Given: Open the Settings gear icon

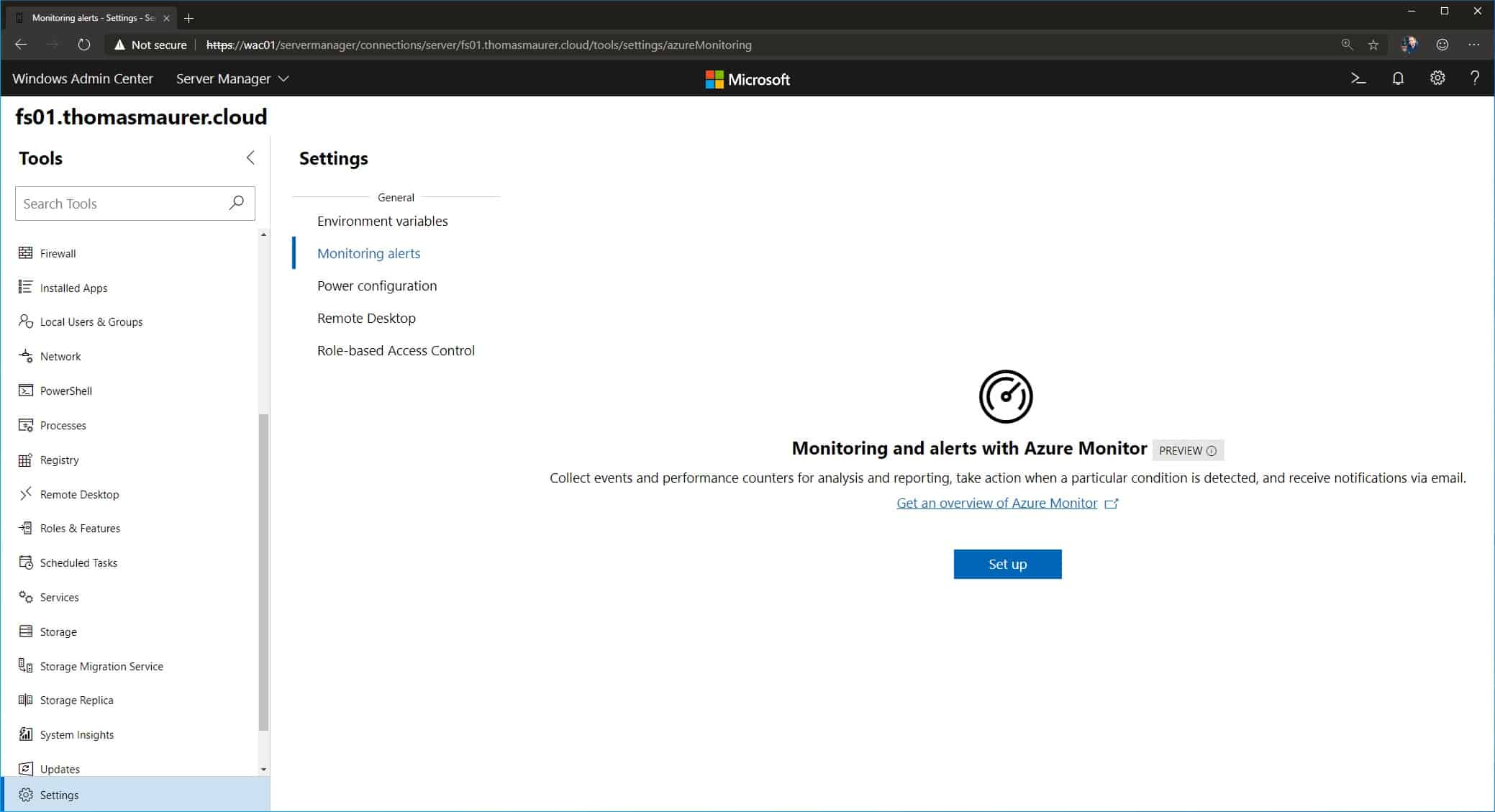Looking at the screenshot, I should pos(1437,79).
